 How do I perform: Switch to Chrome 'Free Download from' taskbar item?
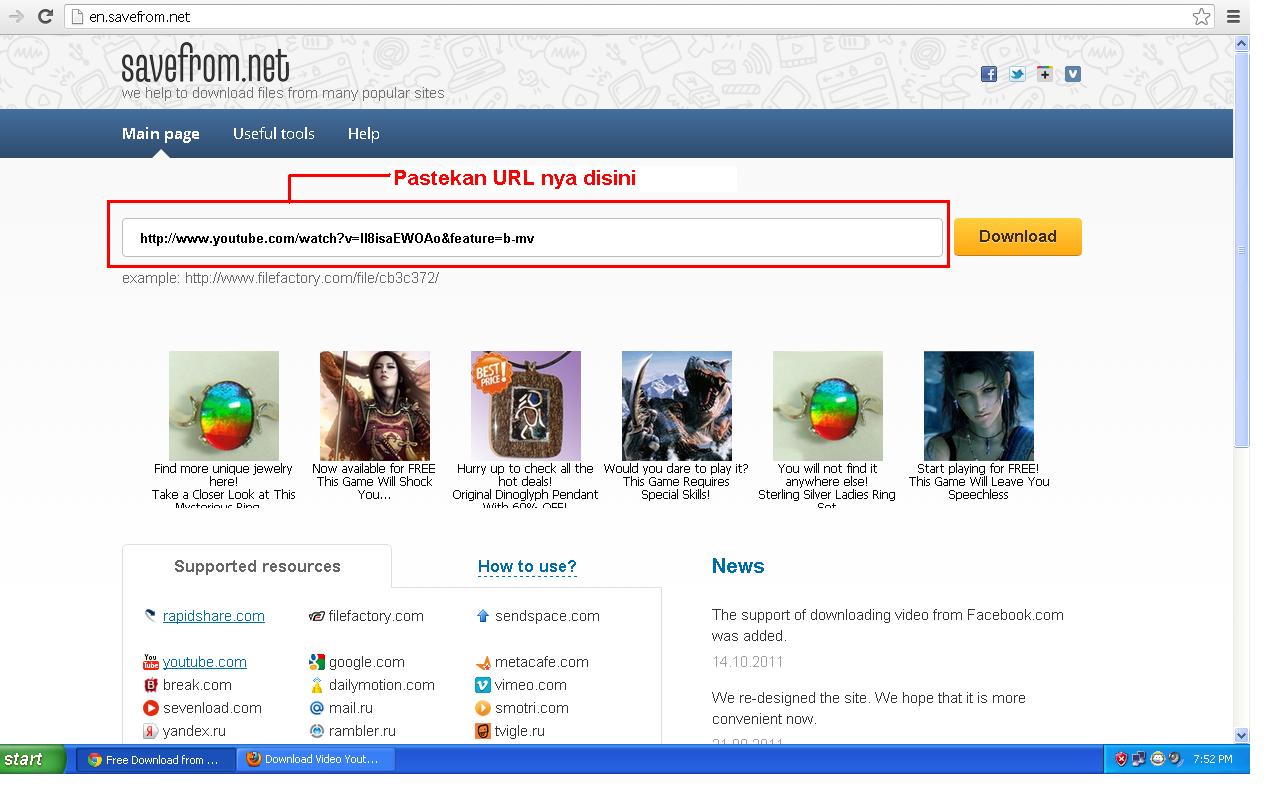(x=156, y=760)
